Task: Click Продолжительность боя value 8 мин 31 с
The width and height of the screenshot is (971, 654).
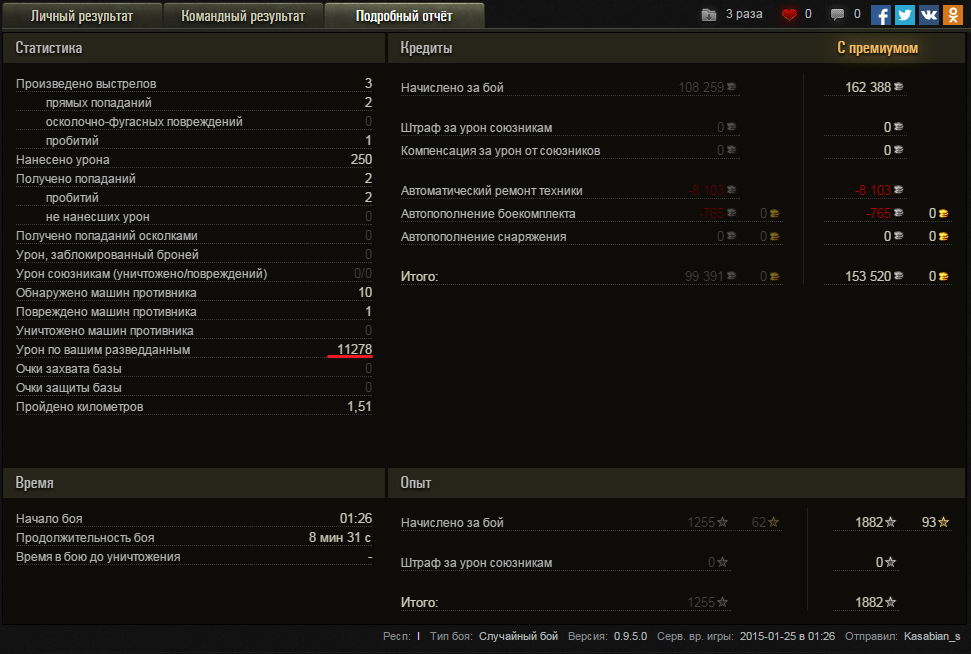Action: (x=340, y=538)
